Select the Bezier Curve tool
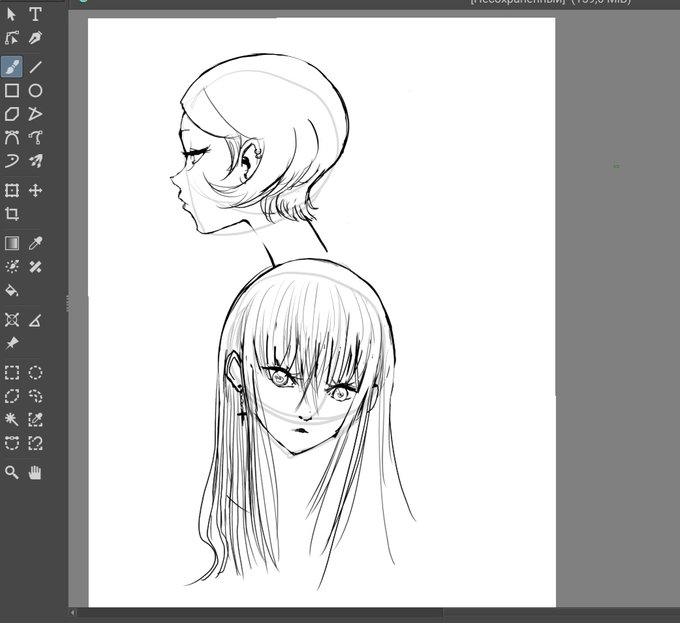The image size is (680, 623). click(x=12, y=138)
